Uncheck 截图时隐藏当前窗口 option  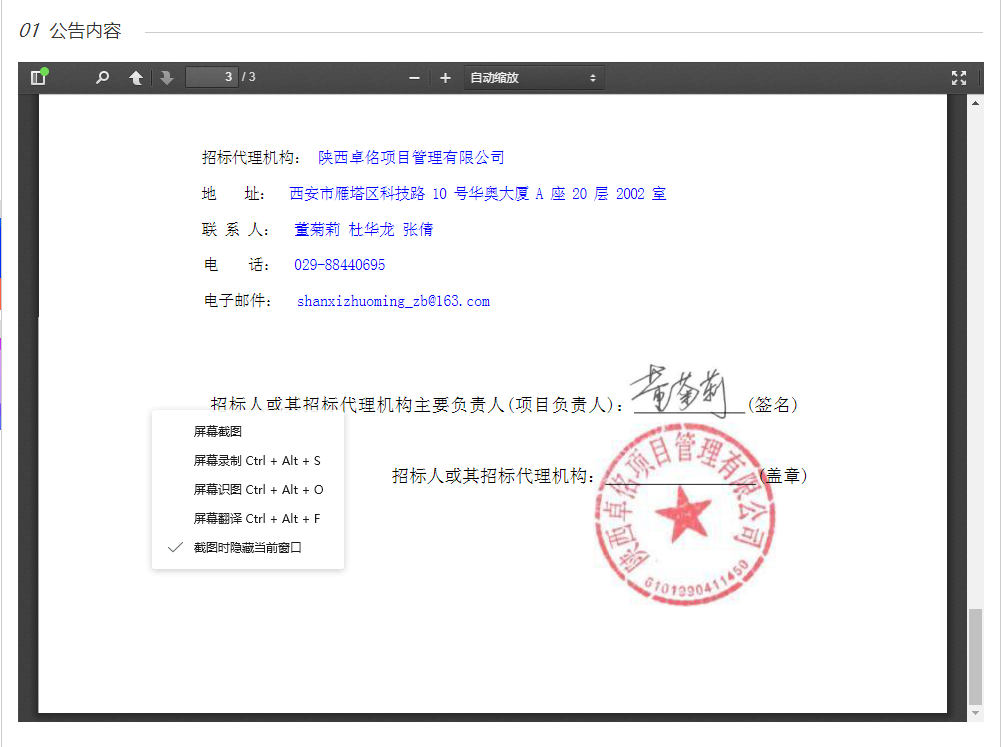(247, 548)
